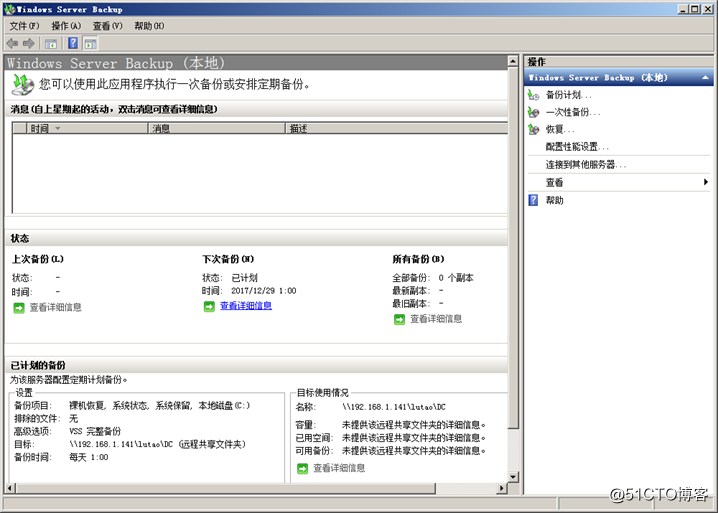Toggle the action pane toolbar icon
The height and width of the screenshot is (513, 718).
click(x=91, y=44)
